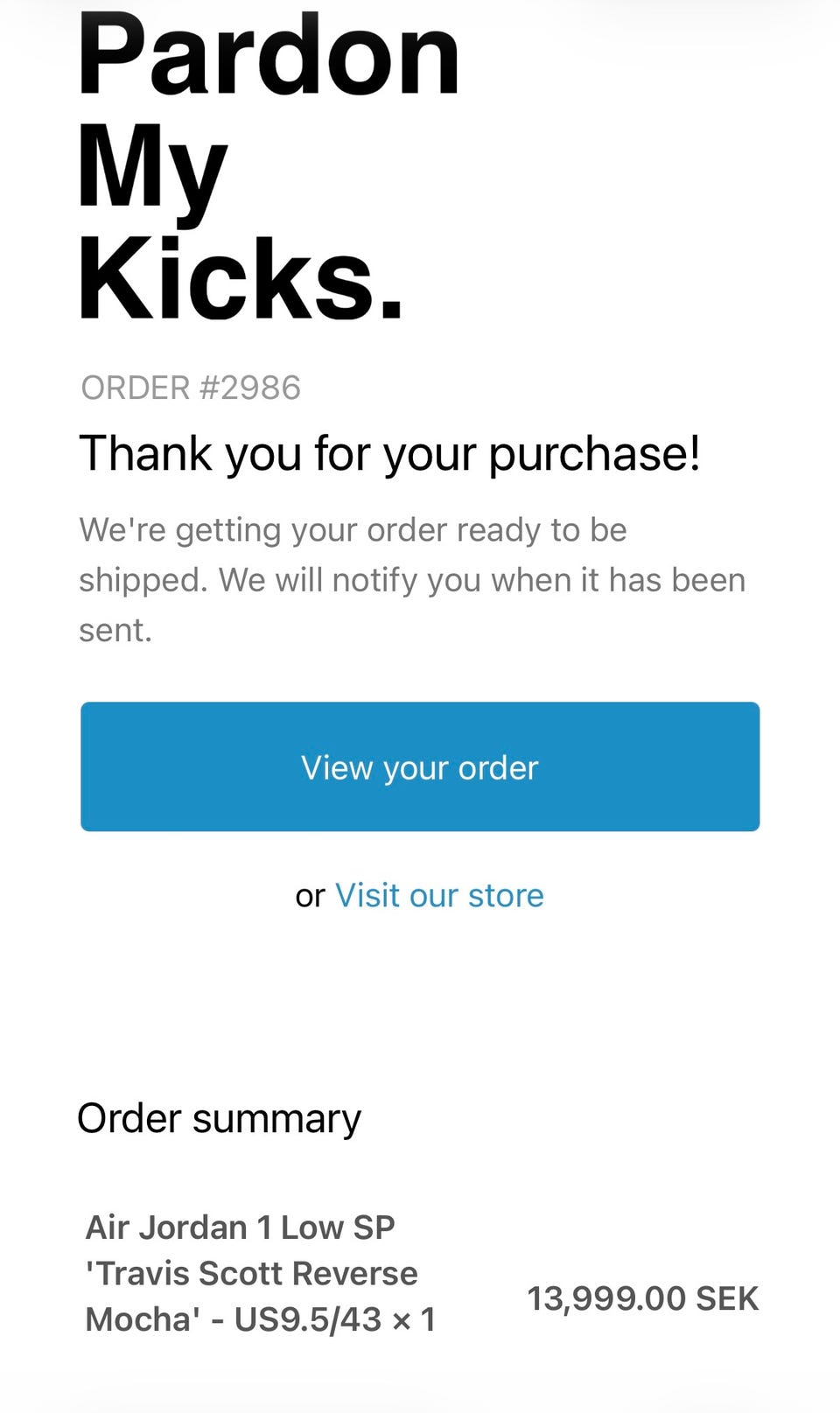The height and width of the screenshot is (1413, 840).
Task: Click the word Pardon in the logo
Action: [269, 54]
